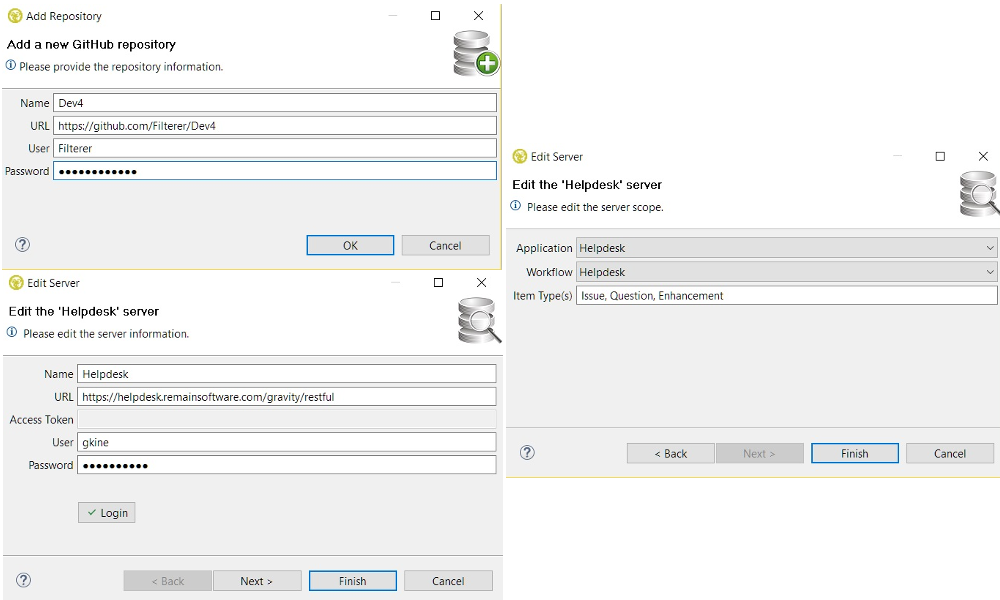Image resolution: width=1000 pixels, height=600 pixels.
Task: Click Finish in server scope dialog
Action: (855, 453)
